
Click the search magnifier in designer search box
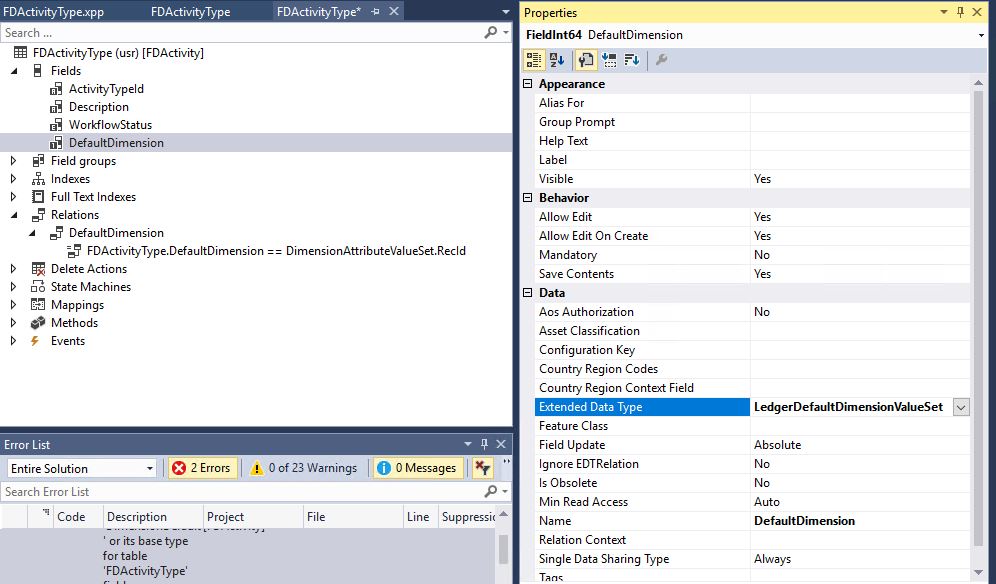[x=490, y=33]
